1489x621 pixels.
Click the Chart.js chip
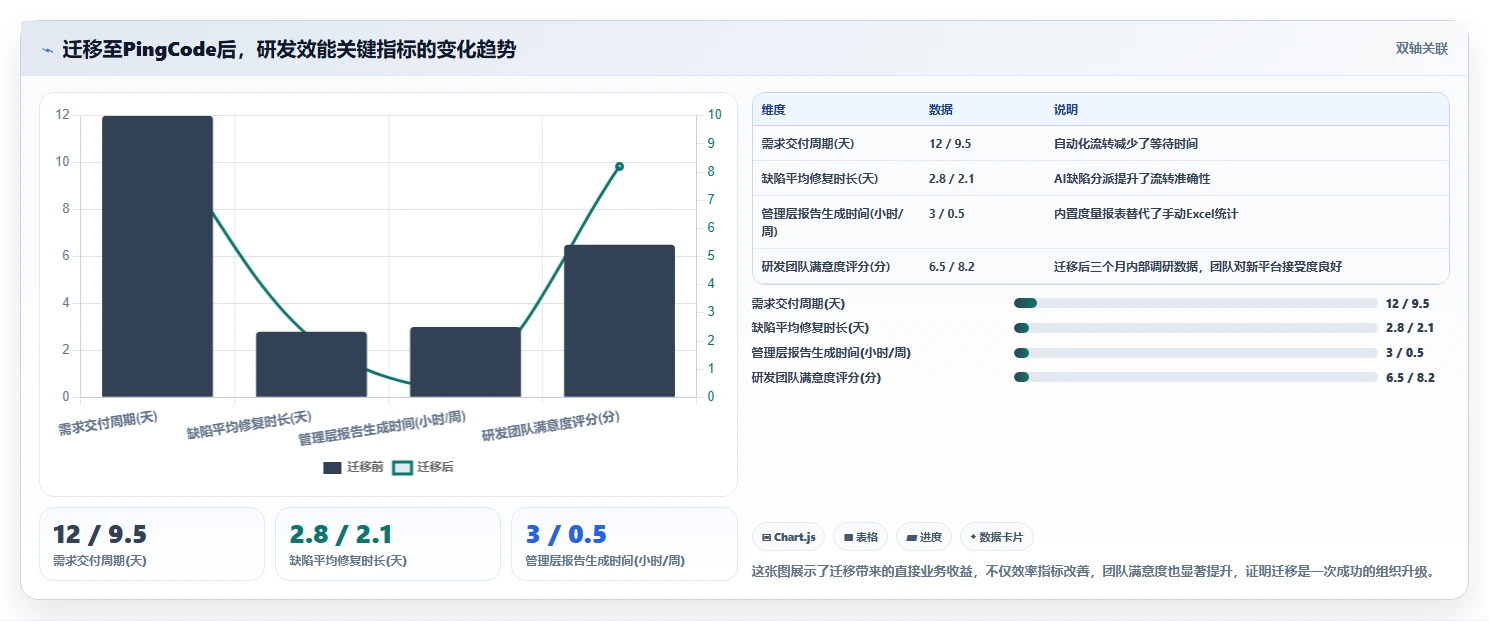click(x=788, y=537)
